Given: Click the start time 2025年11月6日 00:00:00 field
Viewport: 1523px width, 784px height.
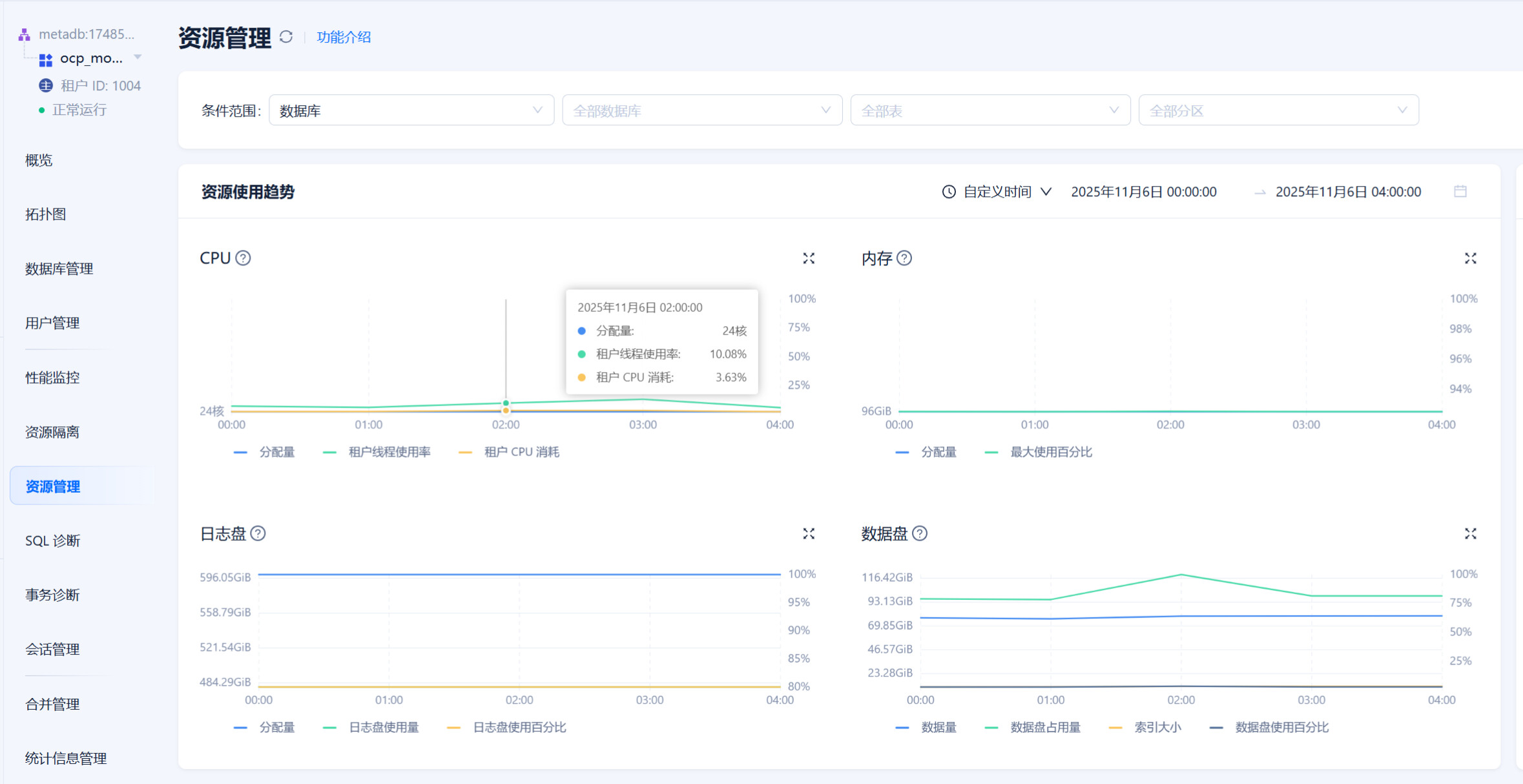Looking at the screenshot, I should [x=1143, y=192].
